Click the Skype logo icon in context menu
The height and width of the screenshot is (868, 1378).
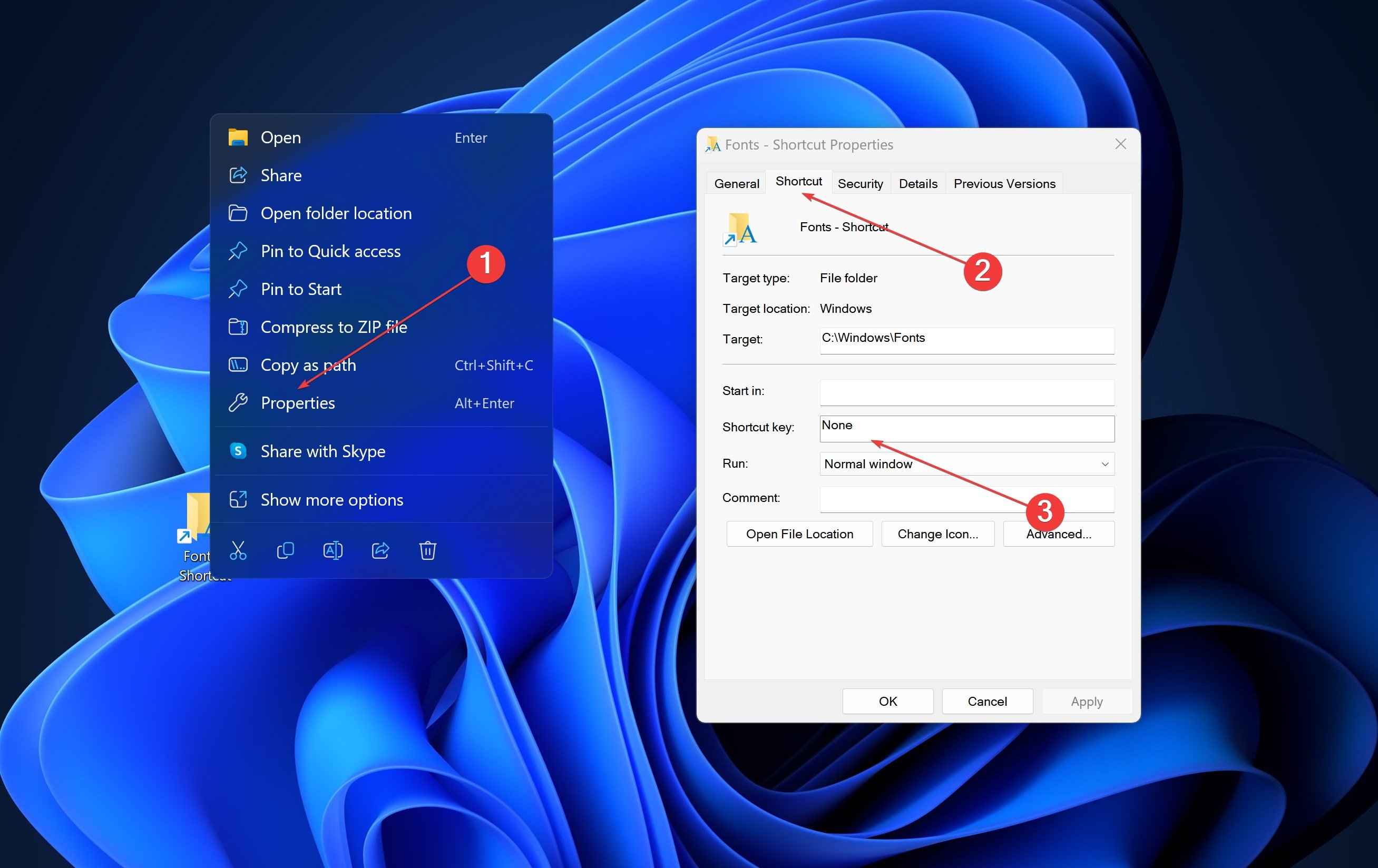[x=238, y=450]
